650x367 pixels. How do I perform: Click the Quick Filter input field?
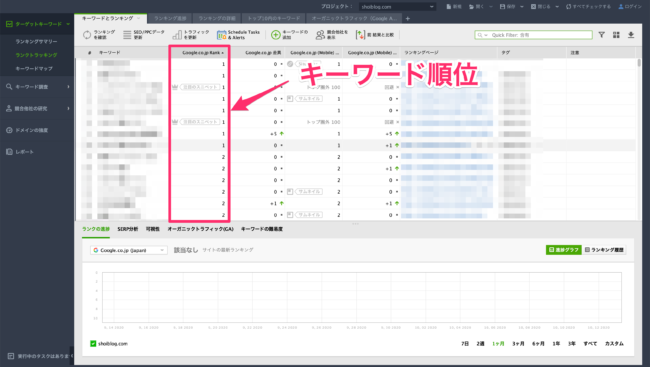(533, 35)
